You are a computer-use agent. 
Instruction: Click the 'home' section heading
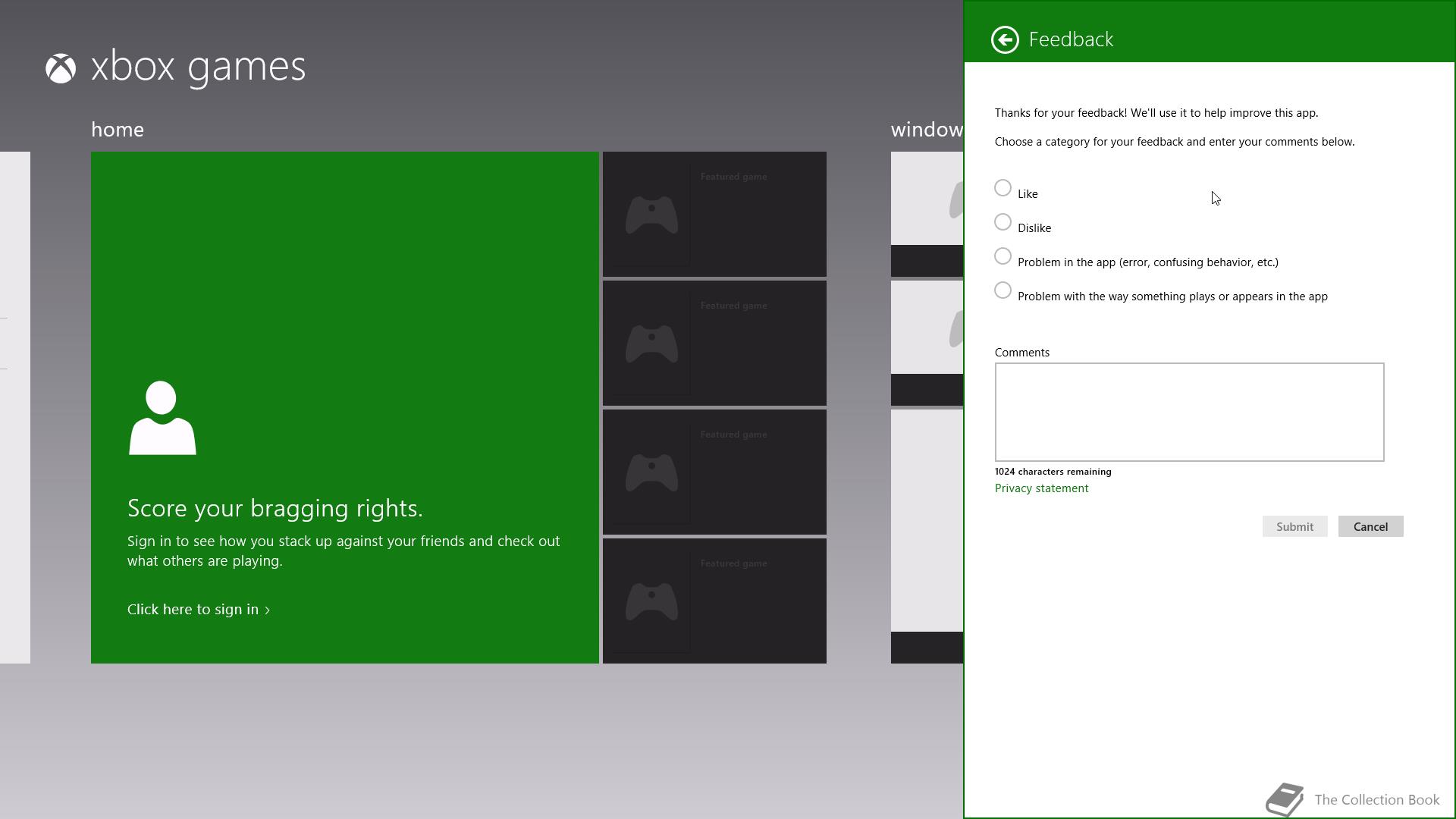118,130
